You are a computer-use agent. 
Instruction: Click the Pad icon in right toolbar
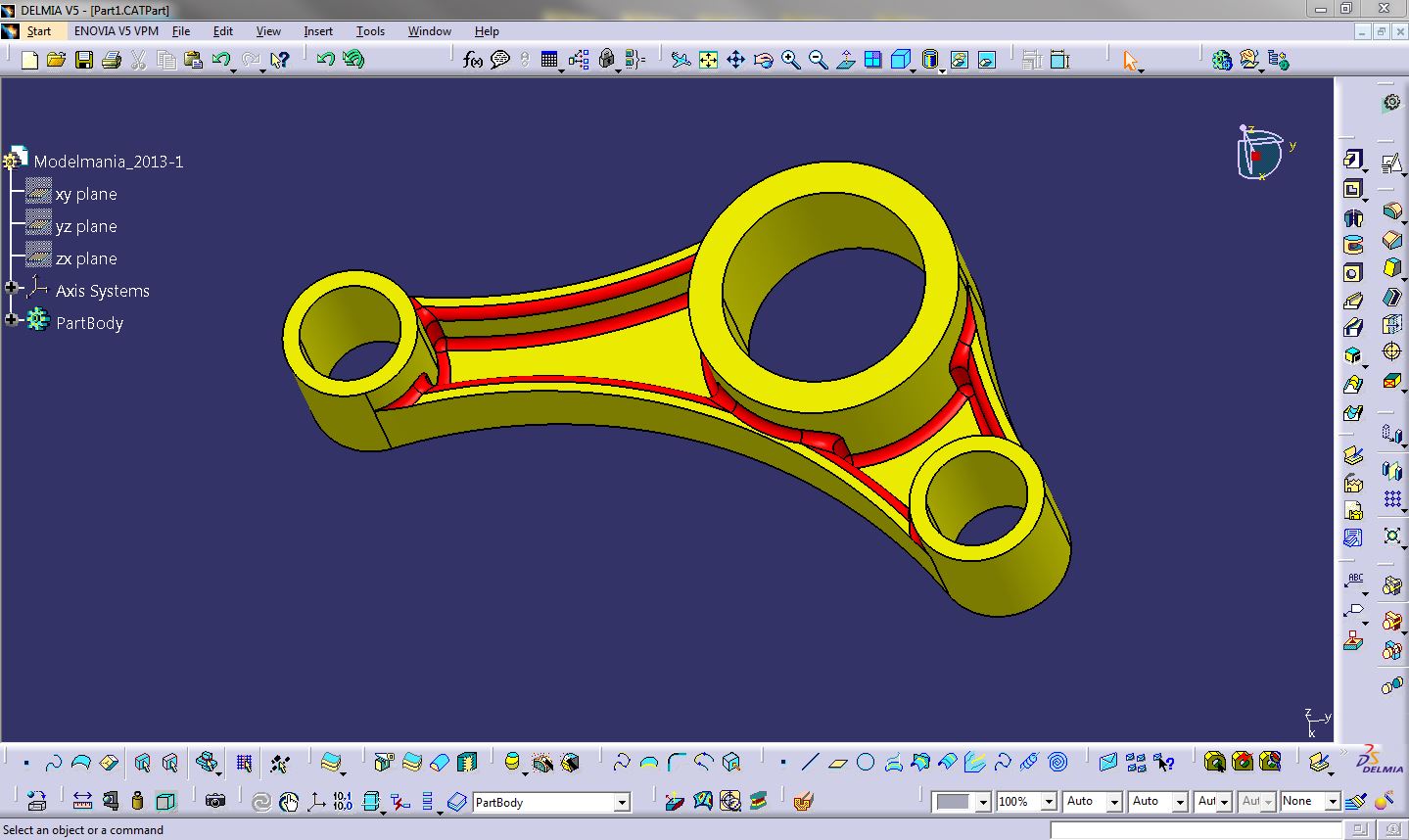1353,160
